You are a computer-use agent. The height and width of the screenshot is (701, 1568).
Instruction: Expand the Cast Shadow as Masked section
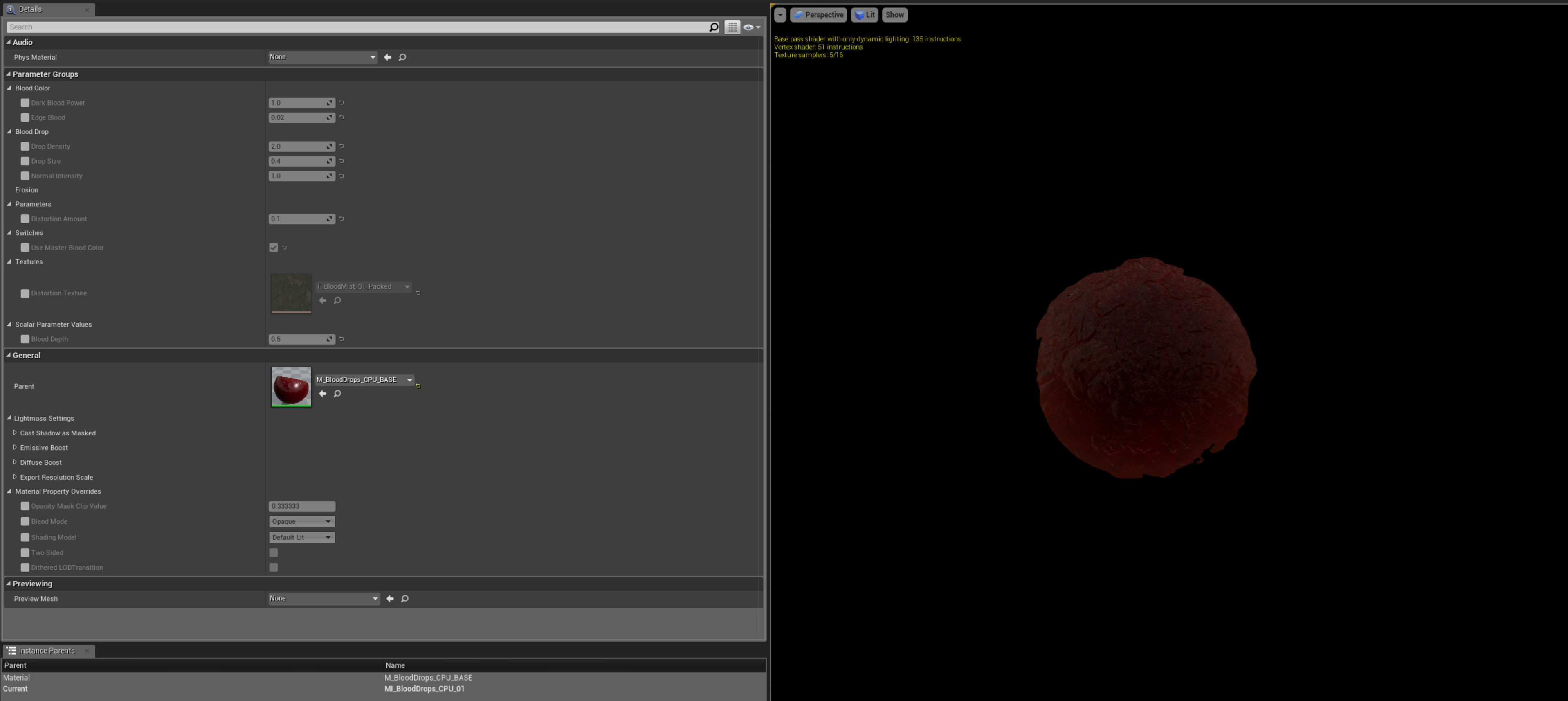point(15,433)
